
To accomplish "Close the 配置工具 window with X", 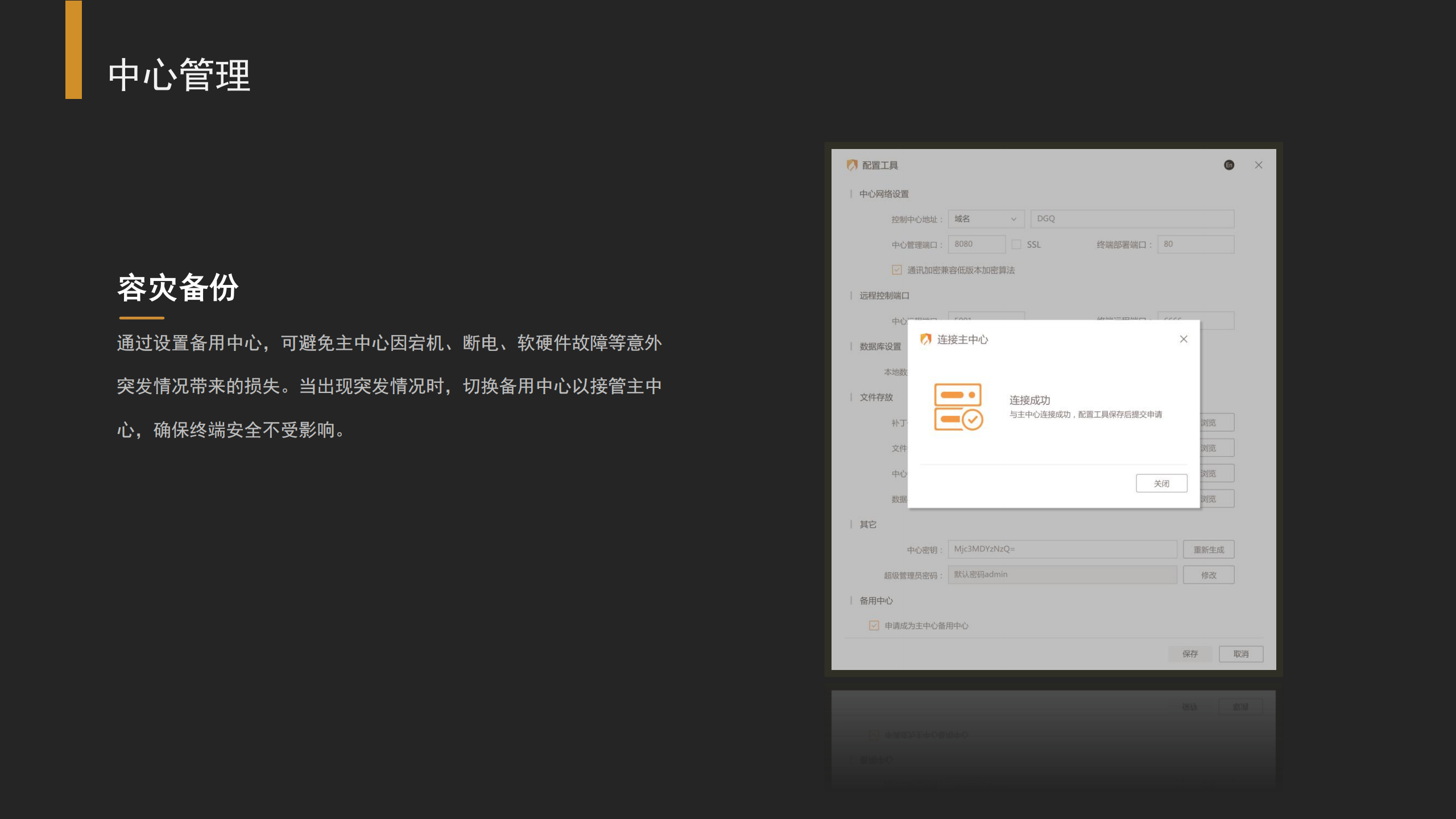I will pos(1259,165).
